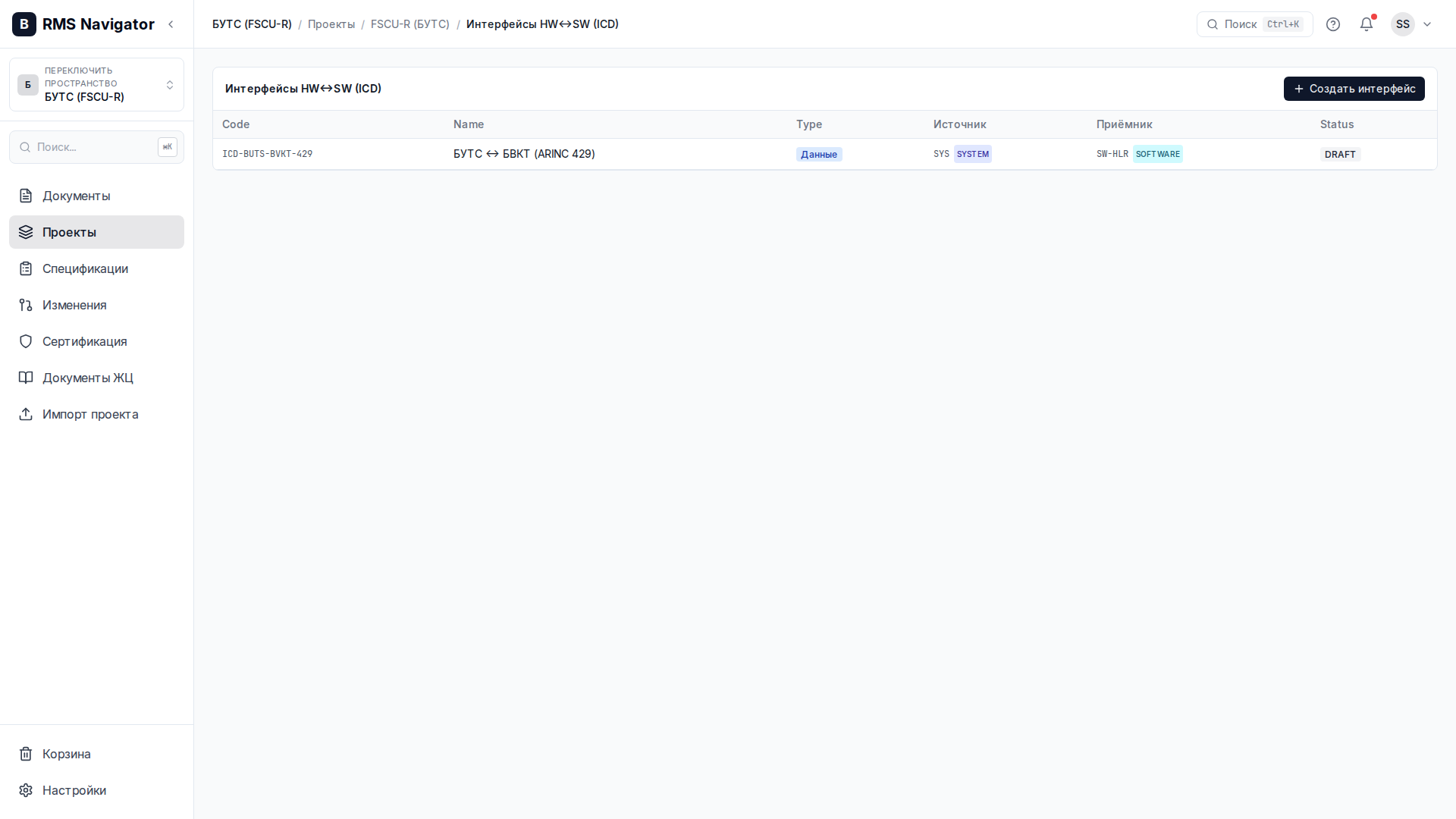
Task: Click the Документы icon in sidebar
Action: (x=26, y=196)
